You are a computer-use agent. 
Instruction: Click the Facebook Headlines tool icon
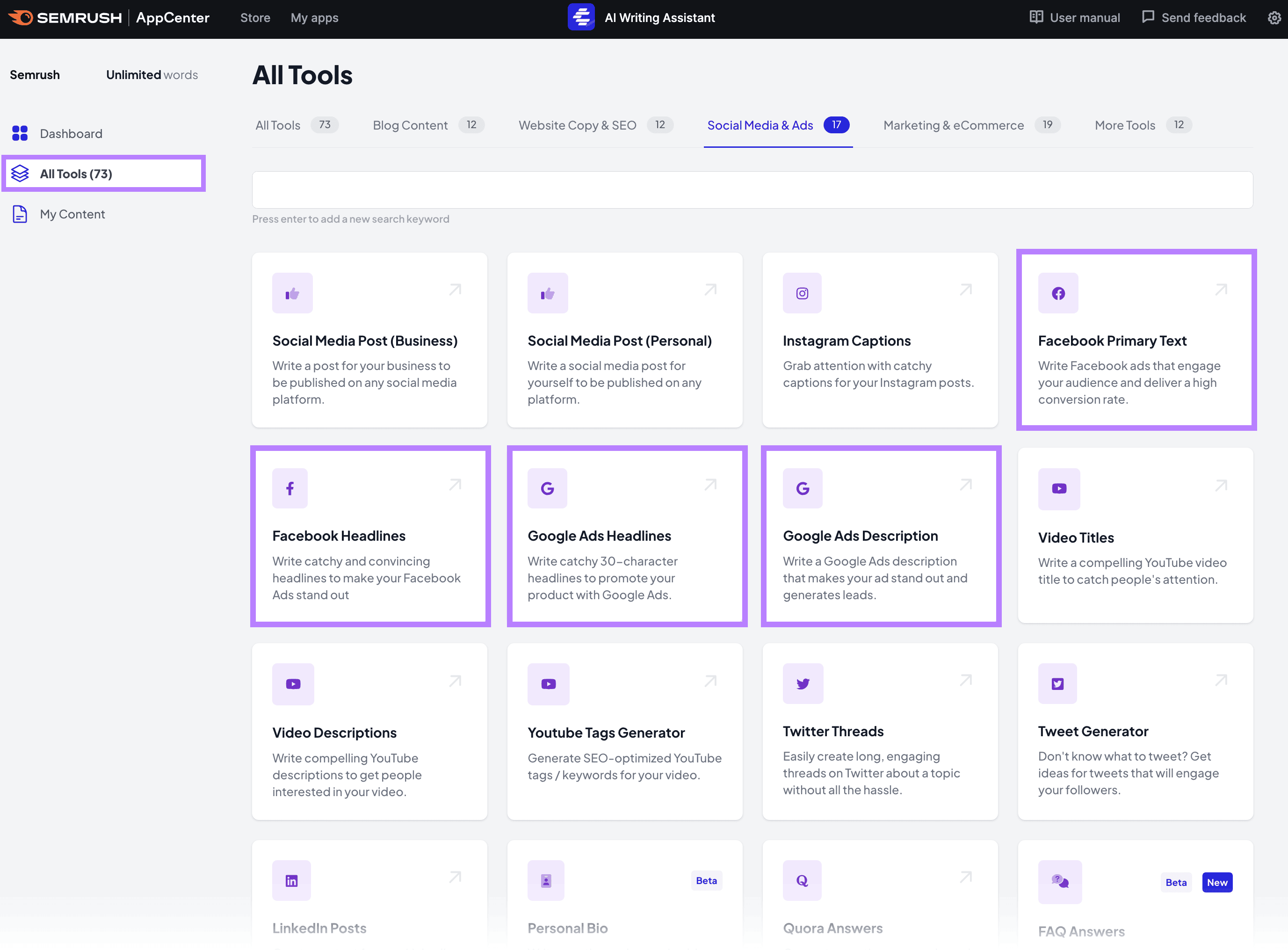(x=291, y=488)
